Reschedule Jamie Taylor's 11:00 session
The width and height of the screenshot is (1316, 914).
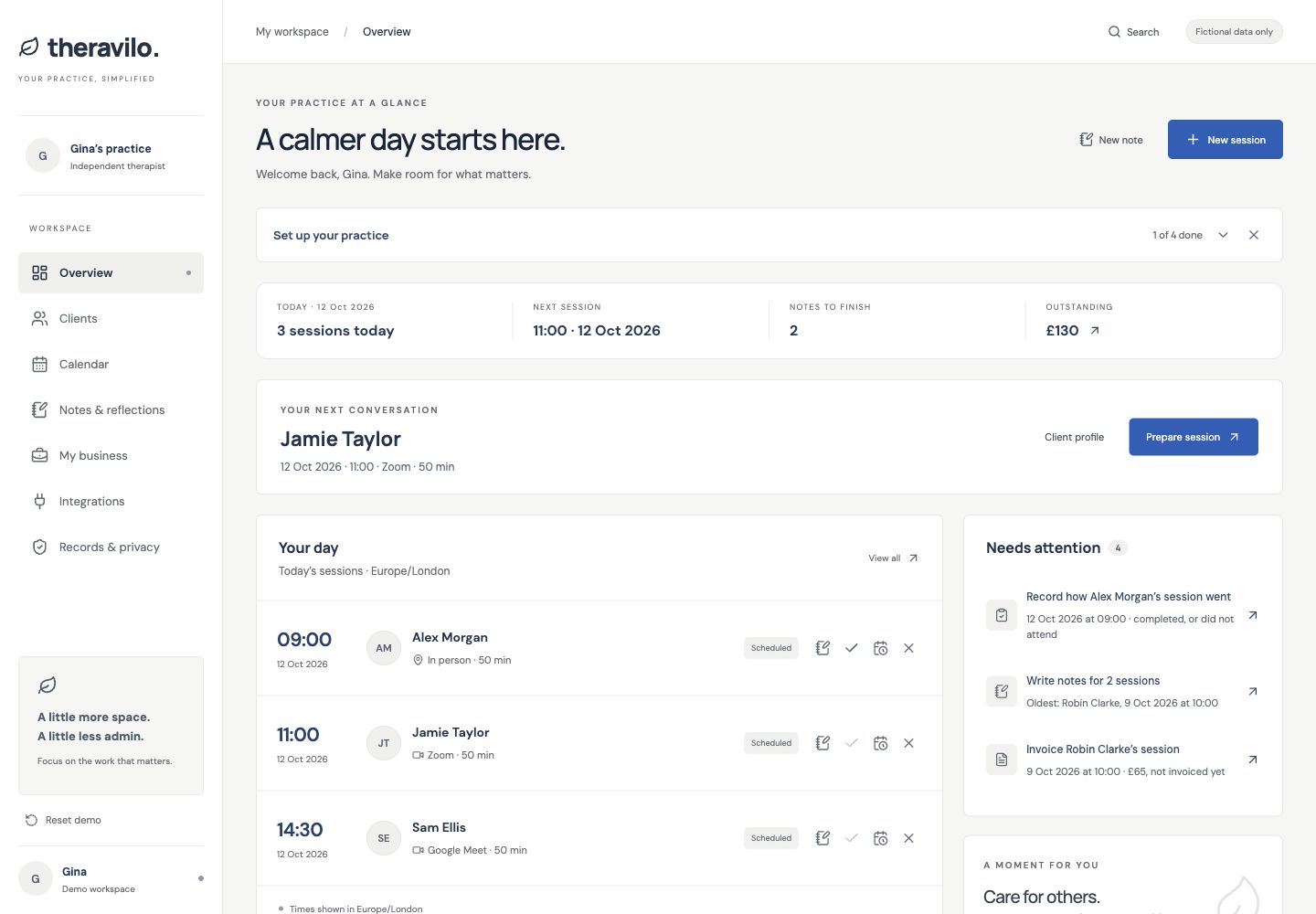click(x=880, y=743)
